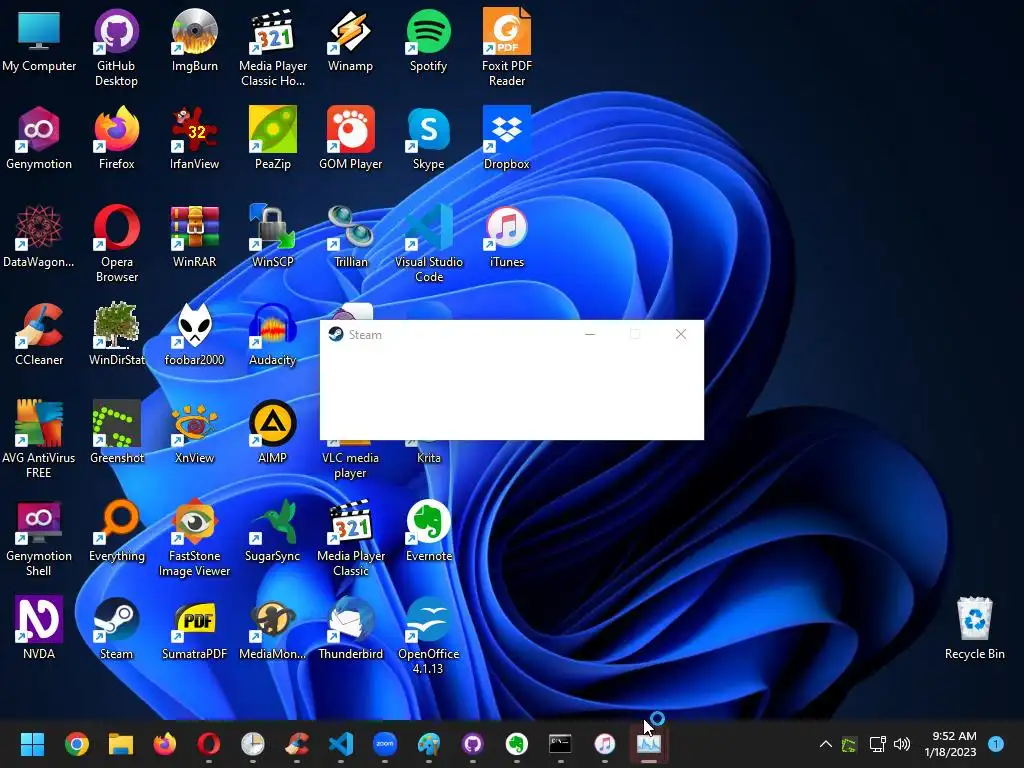The image size is (1024, 768).
Task: Select the Winamp desktop icon
Action: tap(350, 39)
